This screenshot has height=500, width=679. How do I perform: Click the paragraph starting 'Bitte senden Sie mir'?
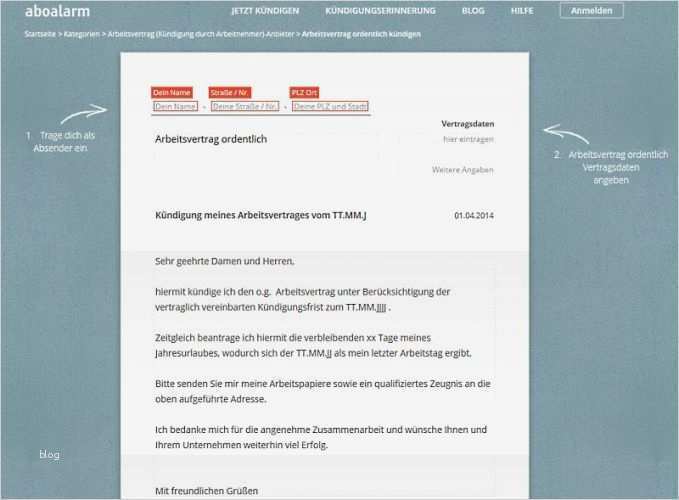coord(323,391)
